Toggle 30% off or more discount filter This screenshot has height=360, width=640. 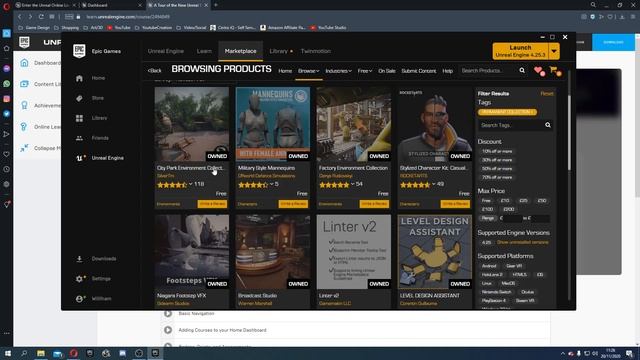click(x=497, y=160)
